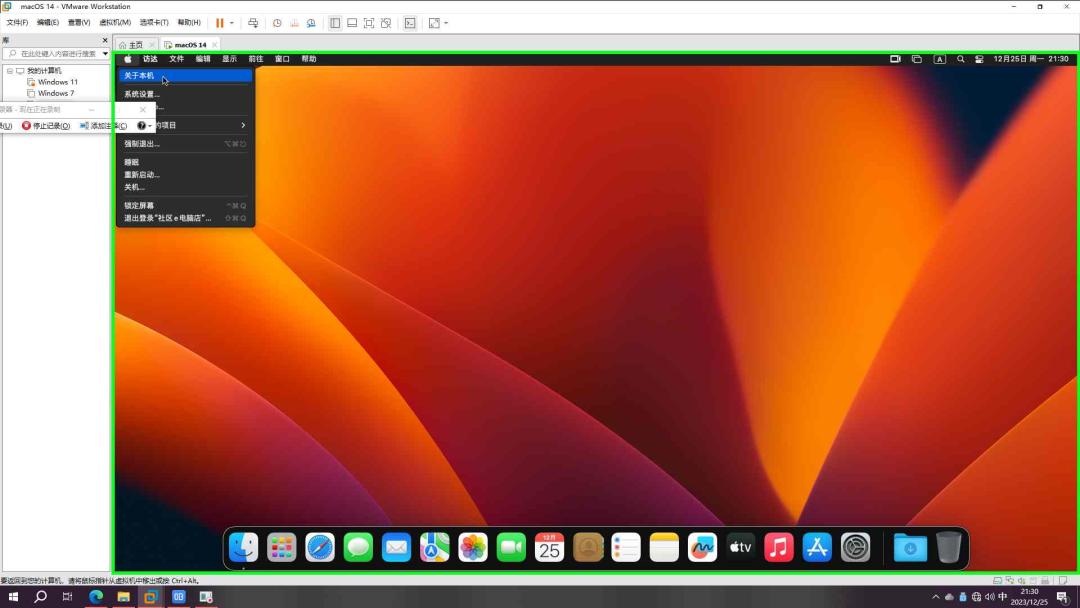Toggle full screen mode for the virtual machine
1080x608 pixels.
(370, 23)
